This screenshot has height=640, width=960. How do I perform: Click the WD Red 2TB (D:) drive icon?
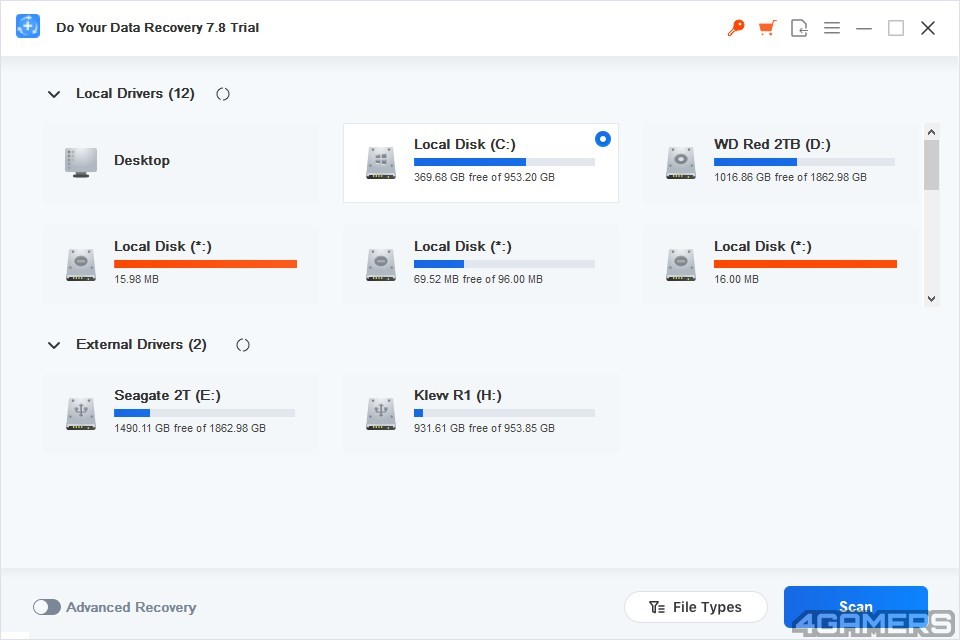point(681,163)
